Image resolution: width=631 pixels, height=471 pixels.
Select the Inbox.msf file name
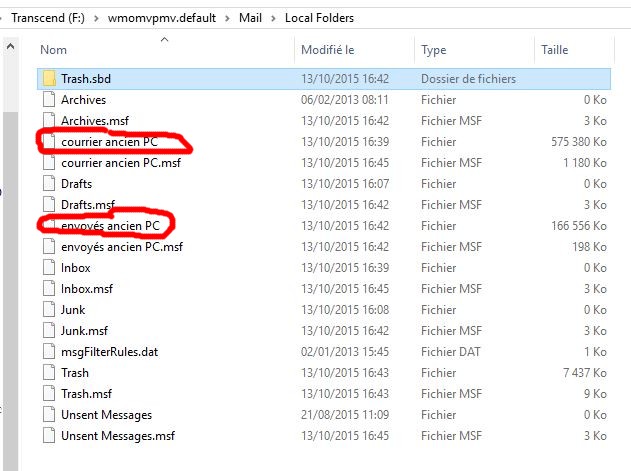point(87,289)
